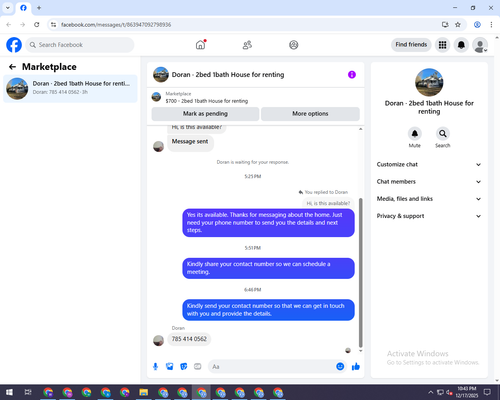Screen dimensions: 500x400
Task: Click the Mark as pending button
Action: coord(205,114)
